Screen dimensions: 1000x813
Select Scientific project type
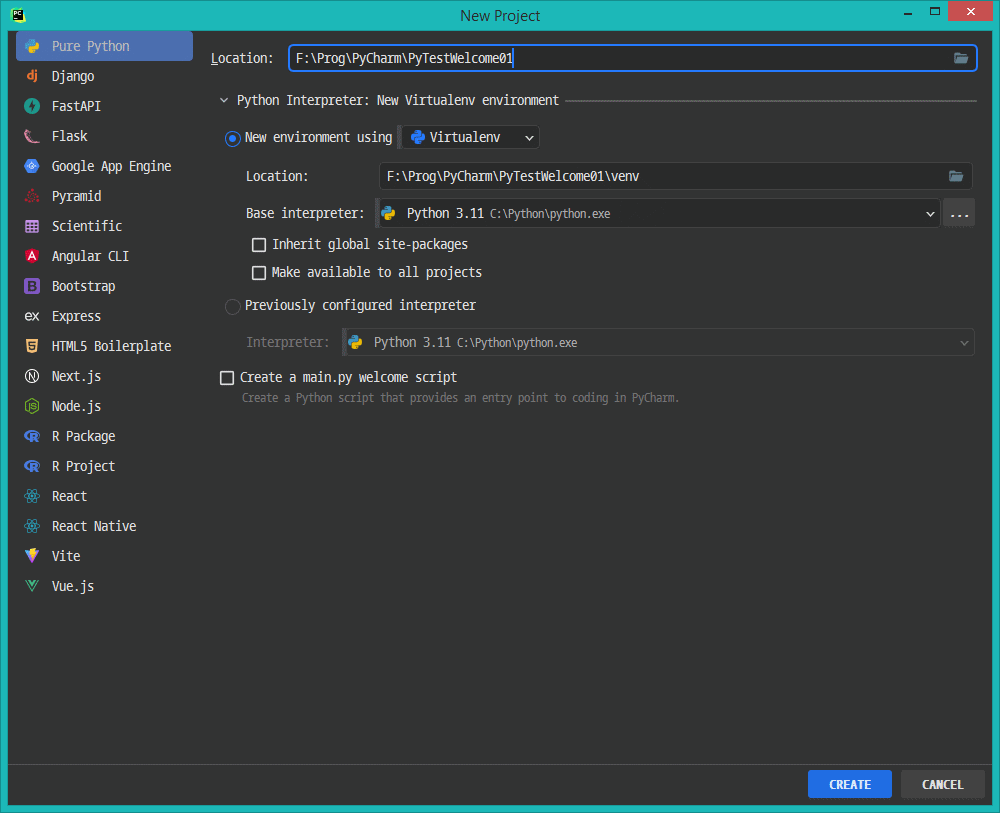tap(105, 226)
